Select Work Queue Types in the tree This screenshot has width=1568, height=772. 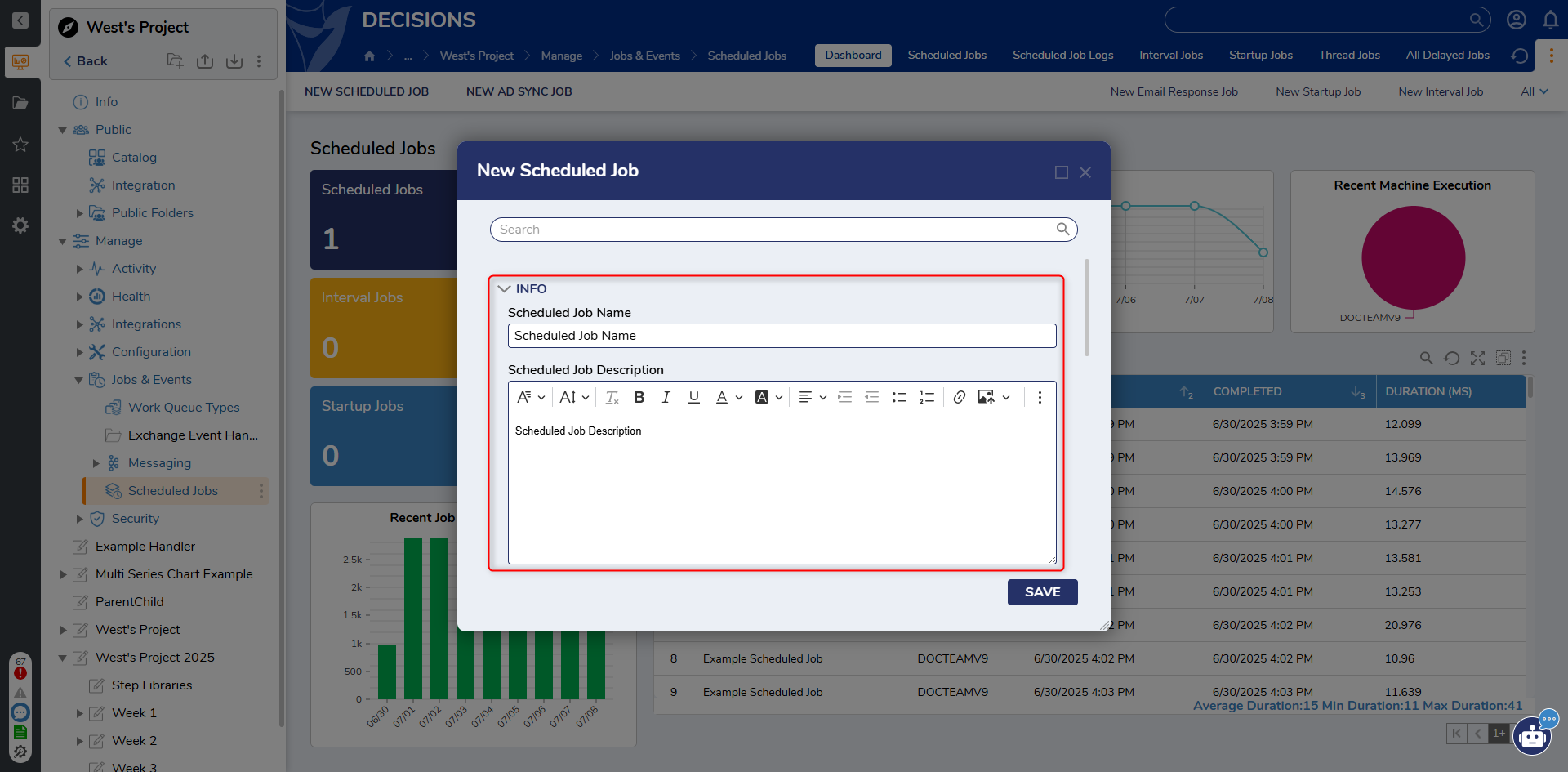(x=184, y=408)
